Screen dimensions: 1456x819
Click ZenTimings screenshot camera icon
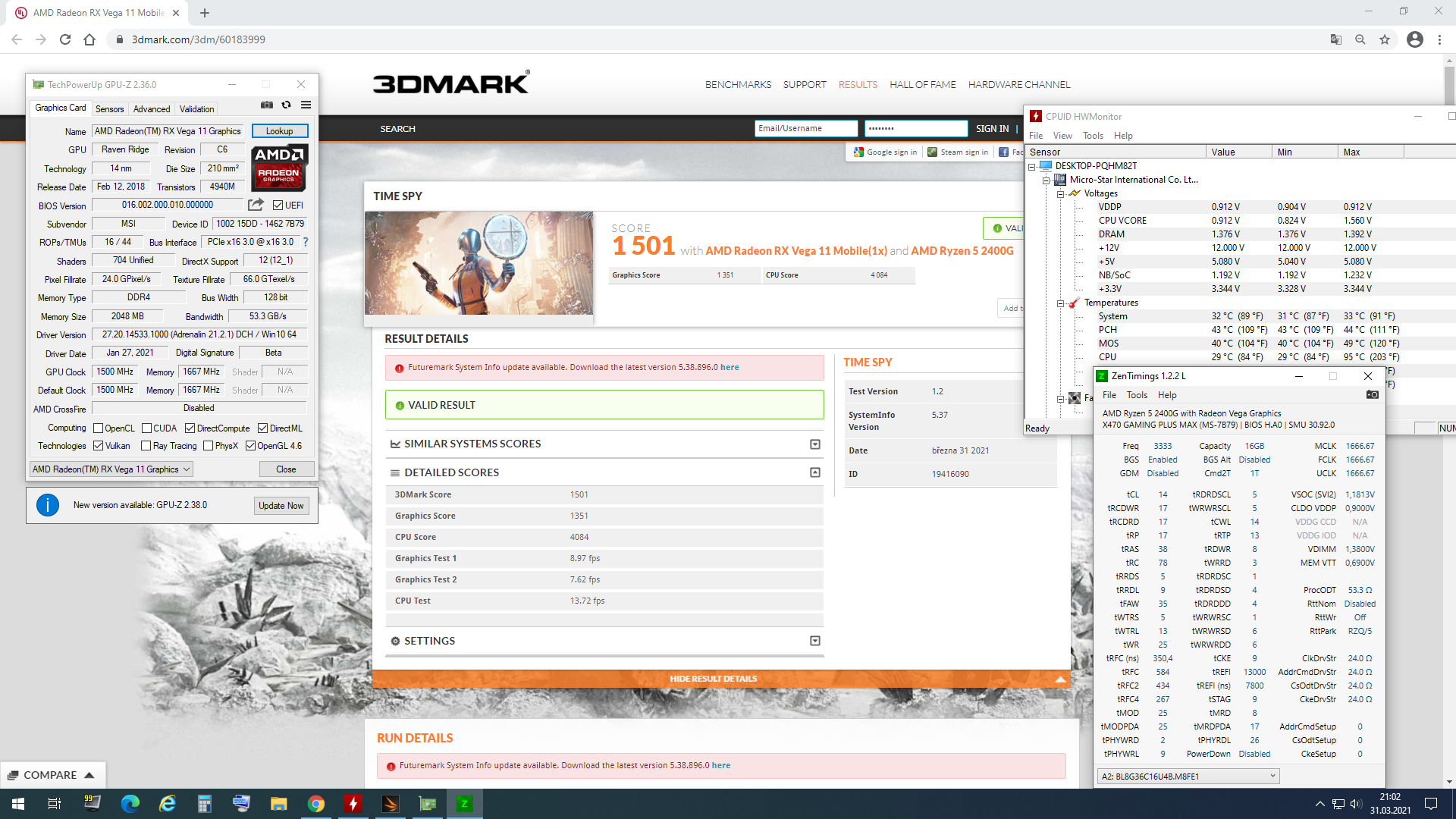tap(1372, 394)
